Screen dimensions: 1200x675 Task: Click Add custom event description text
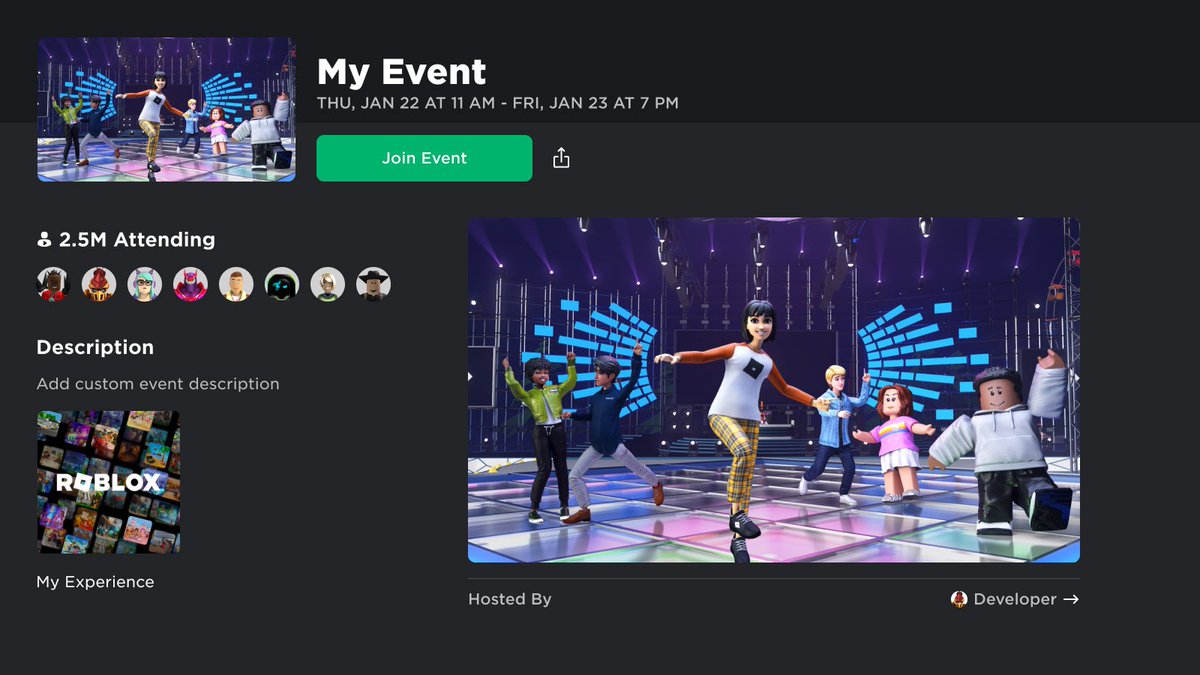pyautogui.click(x=158, y=384)
